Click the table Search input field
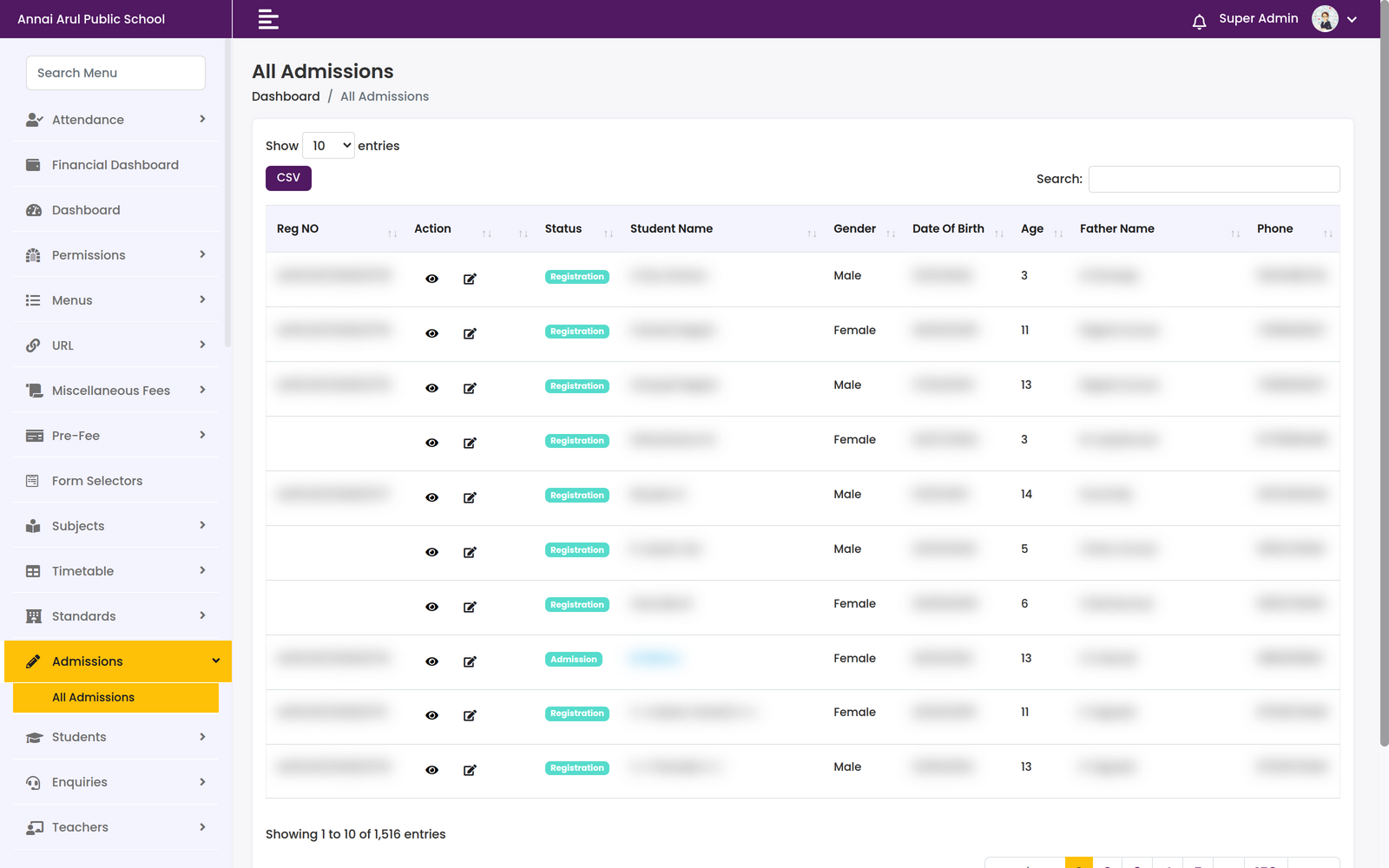This screenshot has height=868, width=1389. (1214, 179)
